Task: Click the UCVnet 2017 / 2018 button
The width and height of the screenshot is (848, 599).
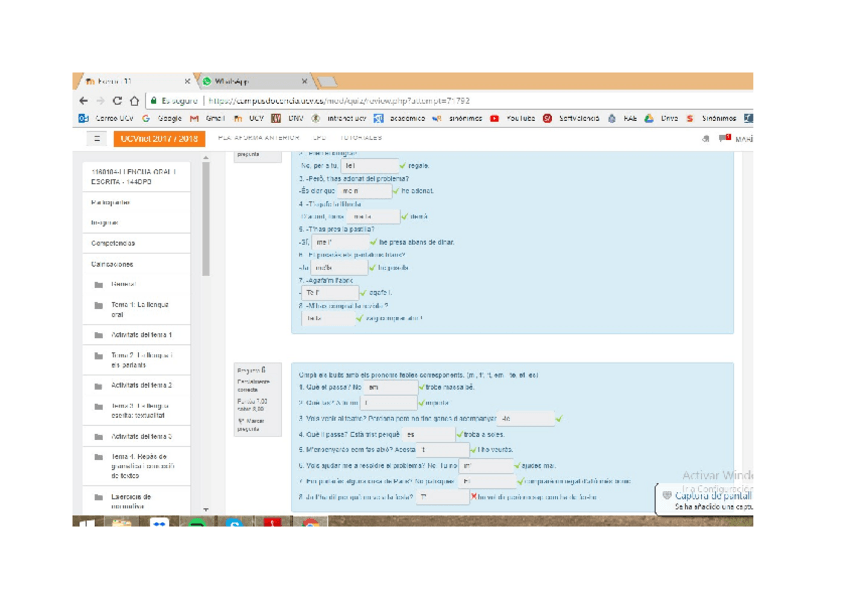Action: click(159, 139)
